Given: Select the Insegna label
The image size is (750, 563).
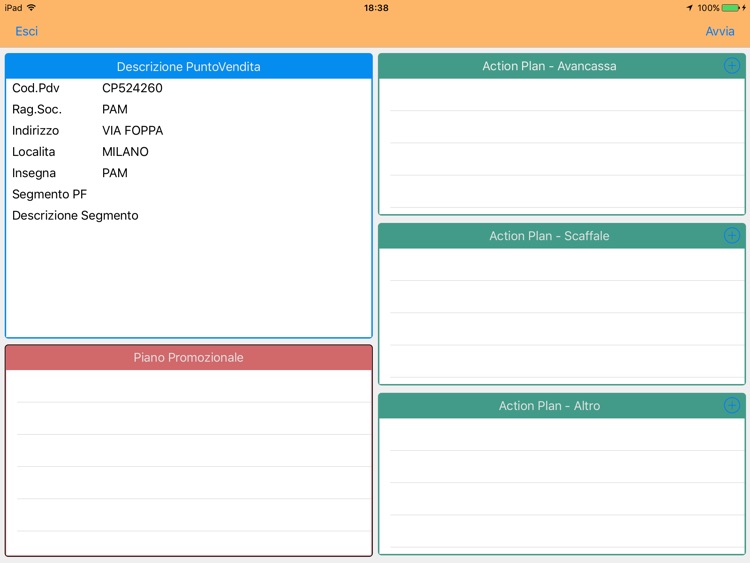Looking at the screenshot, I should tap(34, 173).
